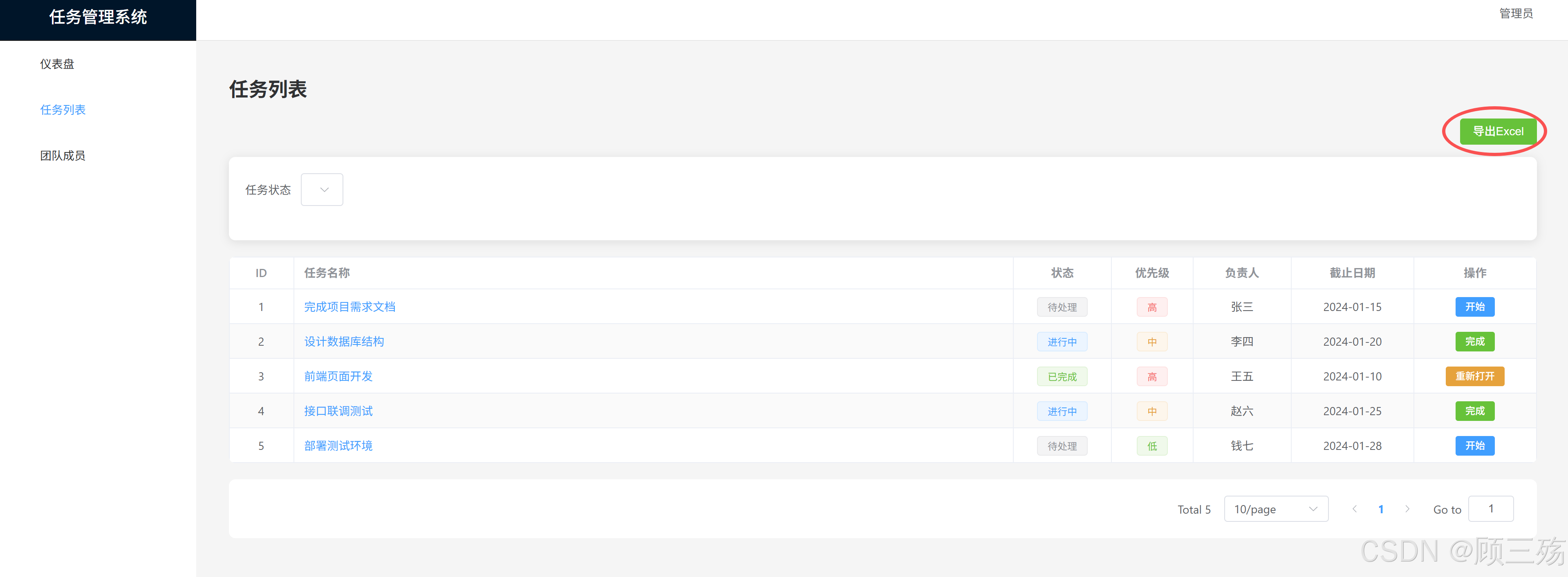Open the 设计数据库结构 task link
This screenshot has width=1568, height=577.
click(344, 342)
